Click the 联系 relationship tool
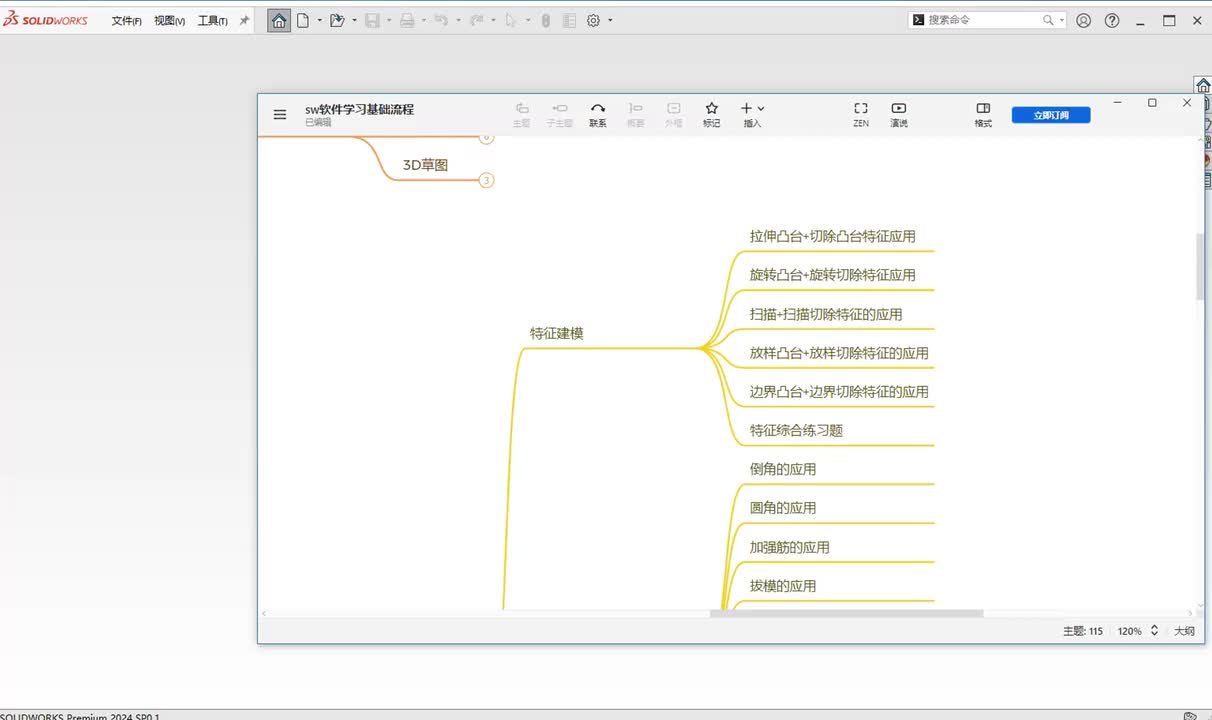Viewport: 1212px width, 720px height. 597,114
